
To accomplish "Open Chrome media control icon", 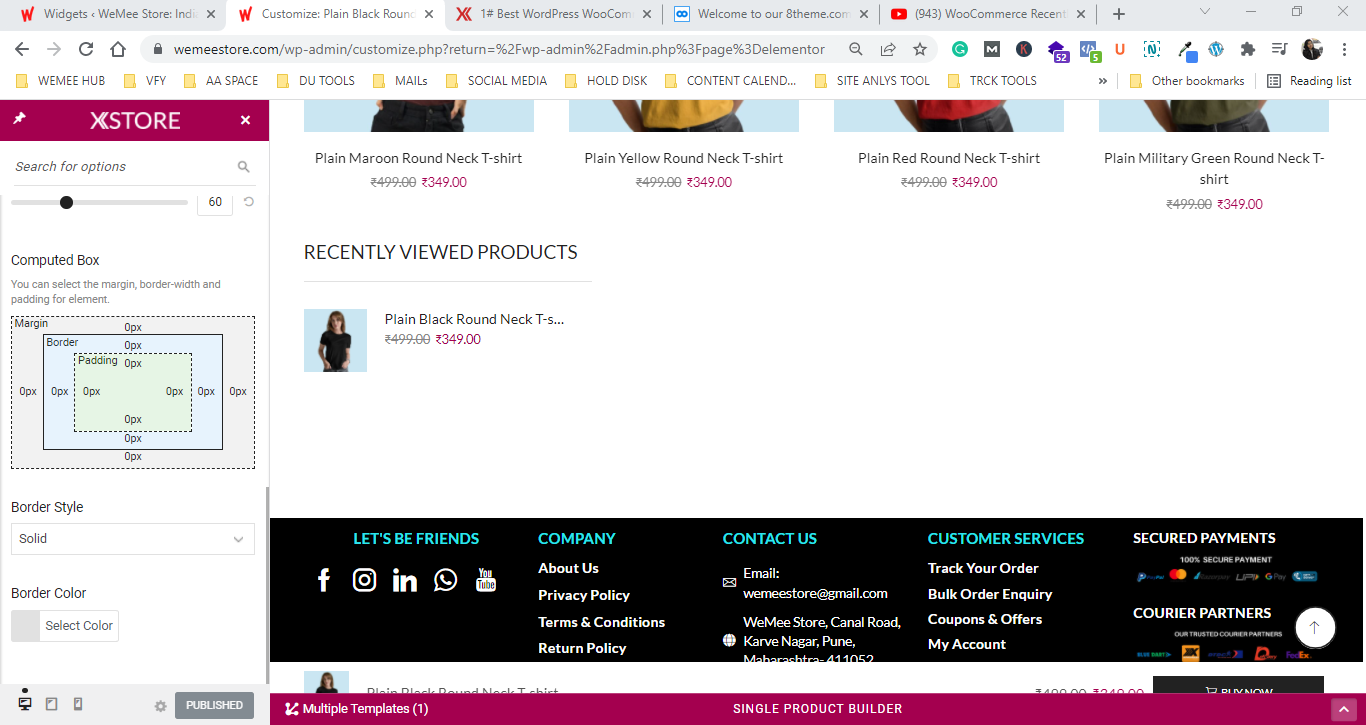I will (x=1279, y=49).
